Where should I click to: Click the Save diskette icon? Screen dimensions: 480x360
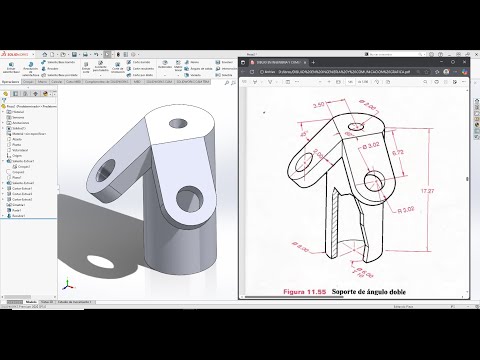click(x=74, y=54)
